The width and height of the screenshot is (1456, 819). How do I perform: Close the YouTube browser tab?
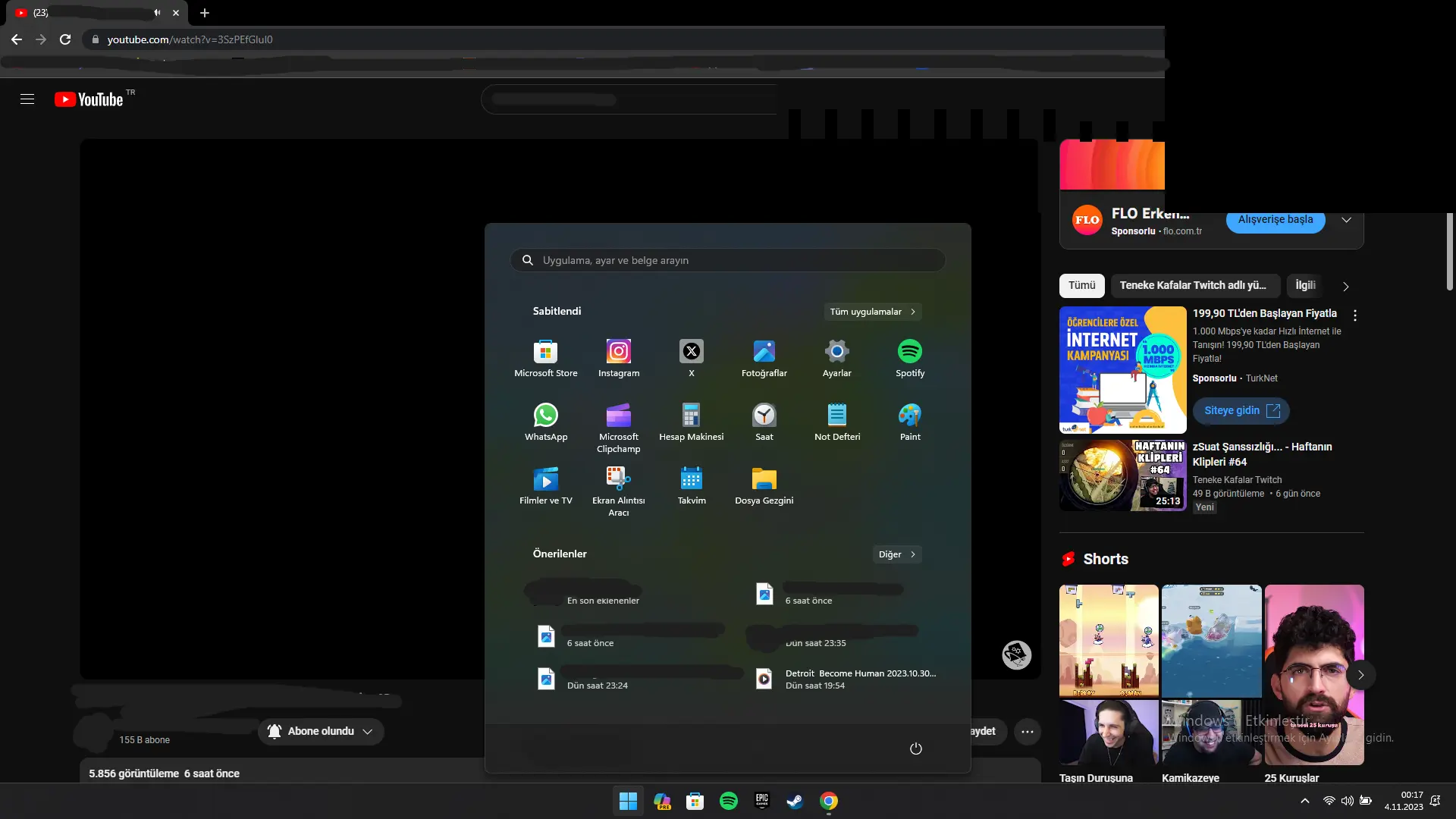(x=175, y=13)
